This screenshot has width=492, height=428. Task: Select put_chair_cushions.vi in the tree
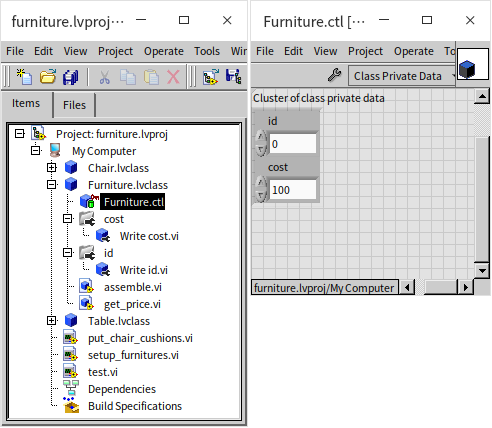click(140, 338)
